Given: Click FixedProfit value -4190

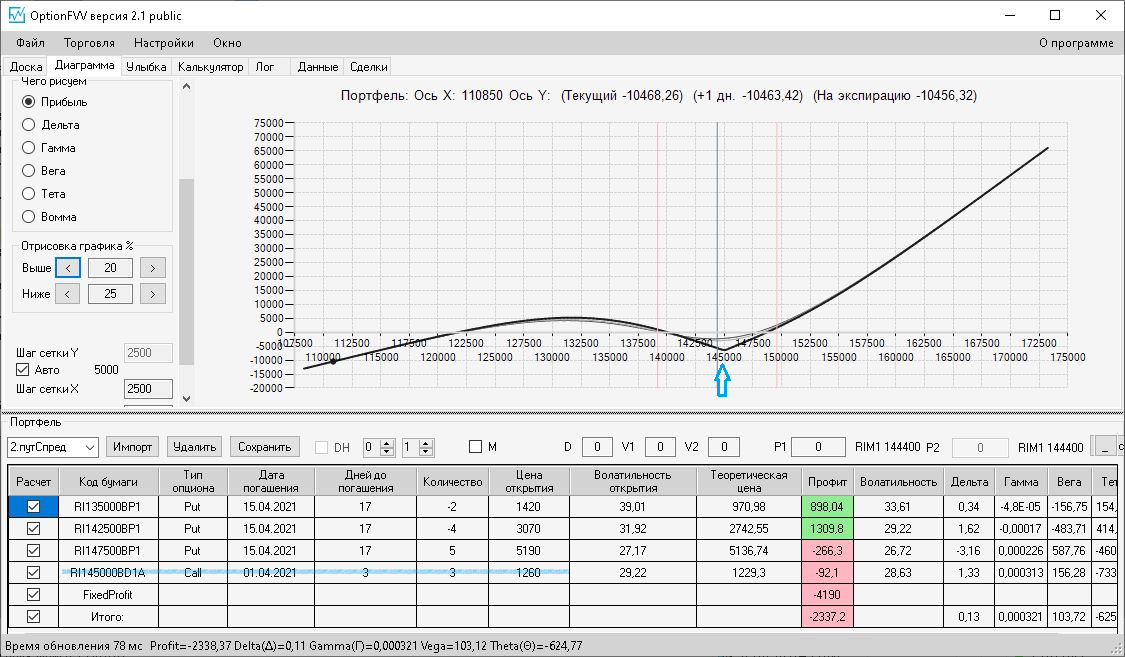Looking at the screenshot, I should pyautogui.click(x=827, y=595).
